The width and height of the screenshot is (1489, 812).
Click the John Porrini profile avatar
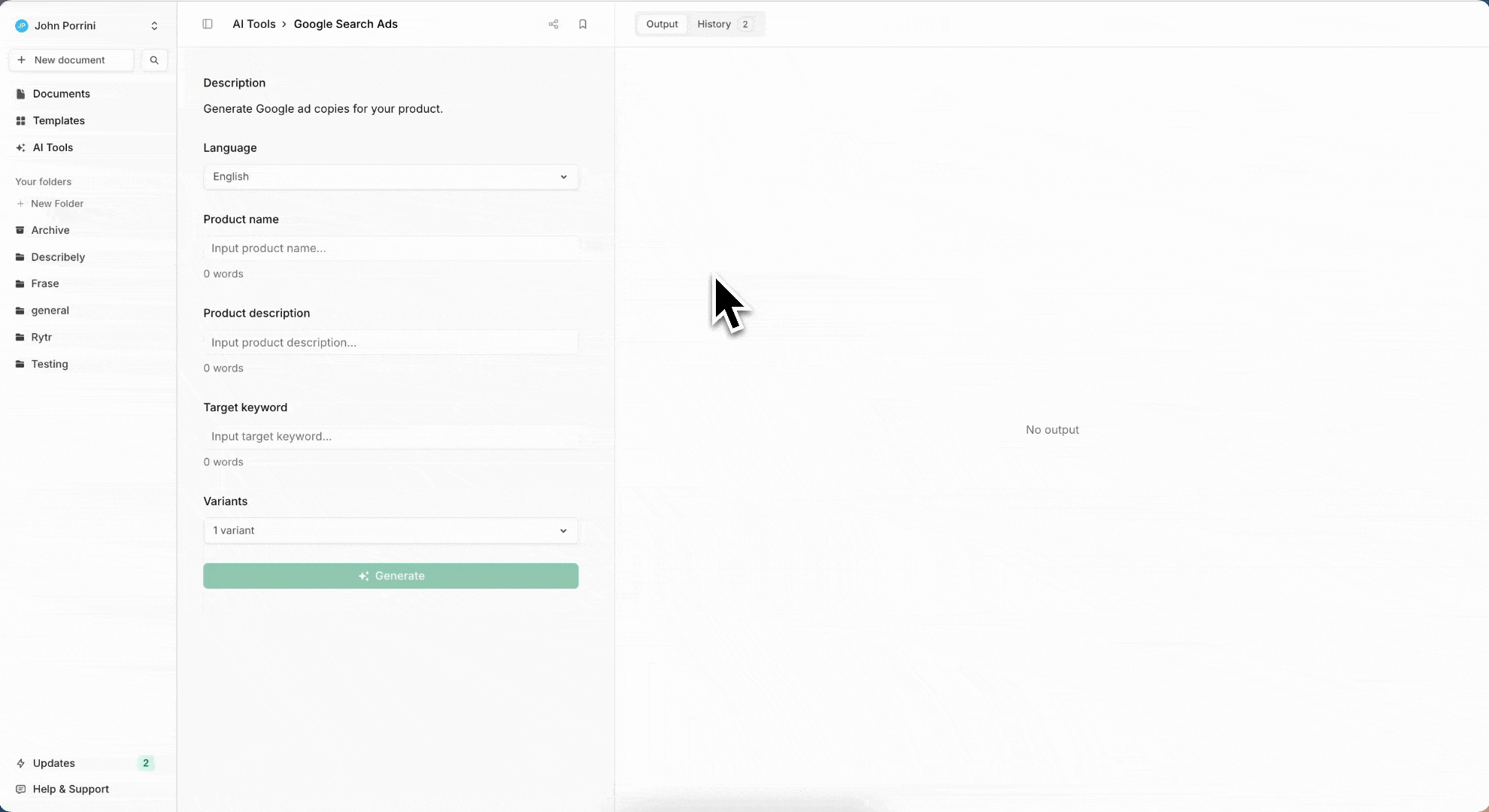[x=21, y=26]
